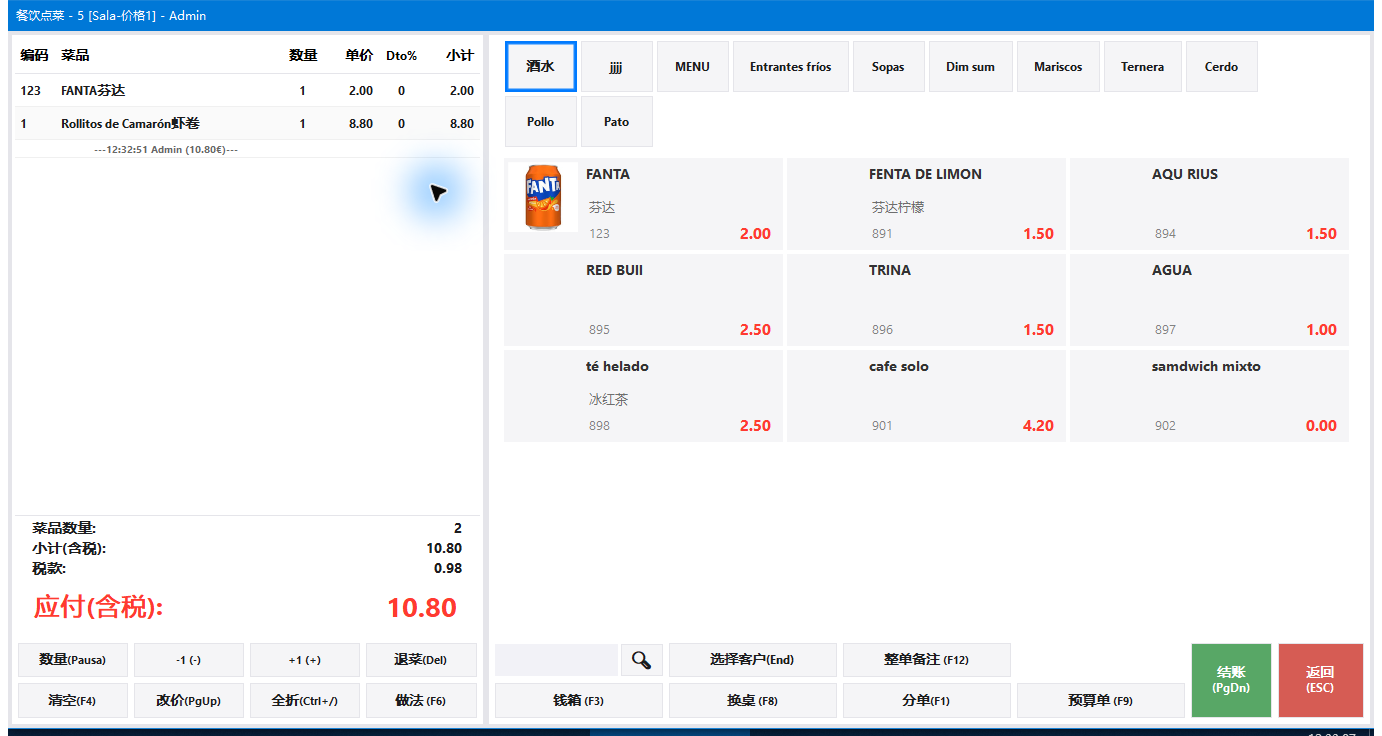Screen dimensions: 1382x736
Task: Split the bill with 分单(F1)
Action: (x=927, y=701)
